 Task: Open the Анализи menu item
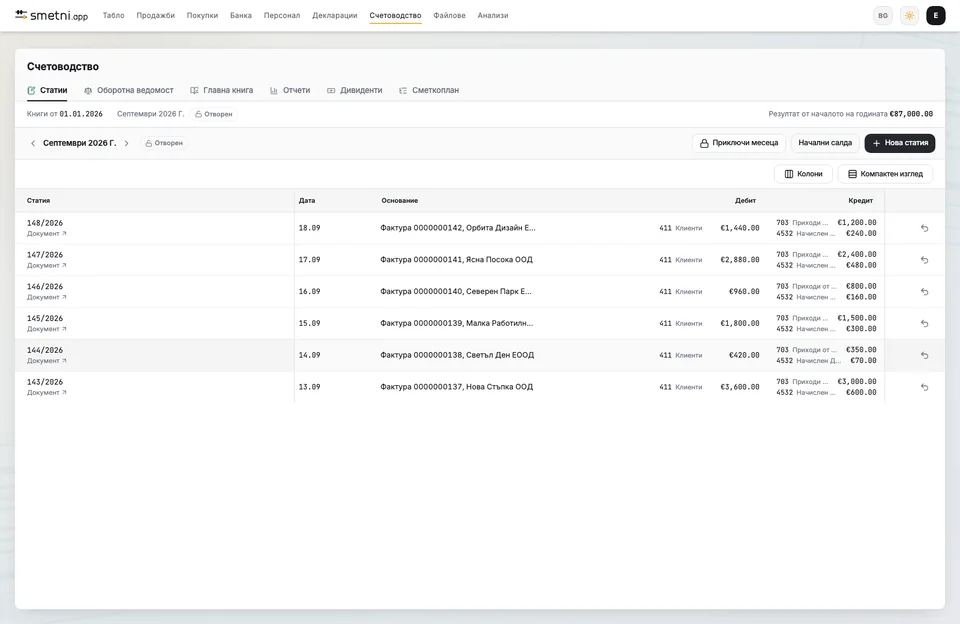click(x=493, y=15)
